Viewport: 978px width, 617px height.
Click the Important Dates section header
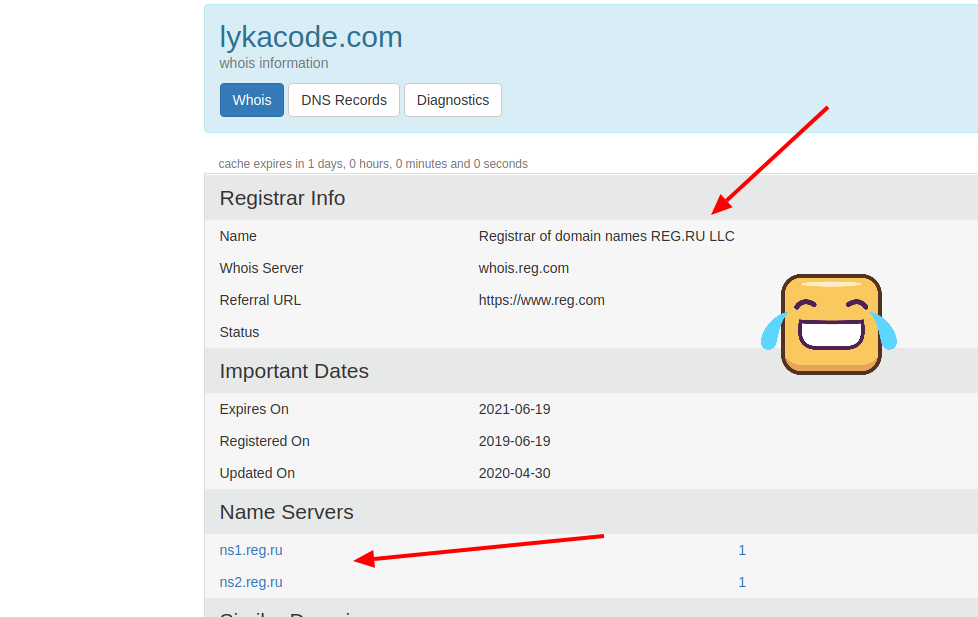[x=294, y=371]
